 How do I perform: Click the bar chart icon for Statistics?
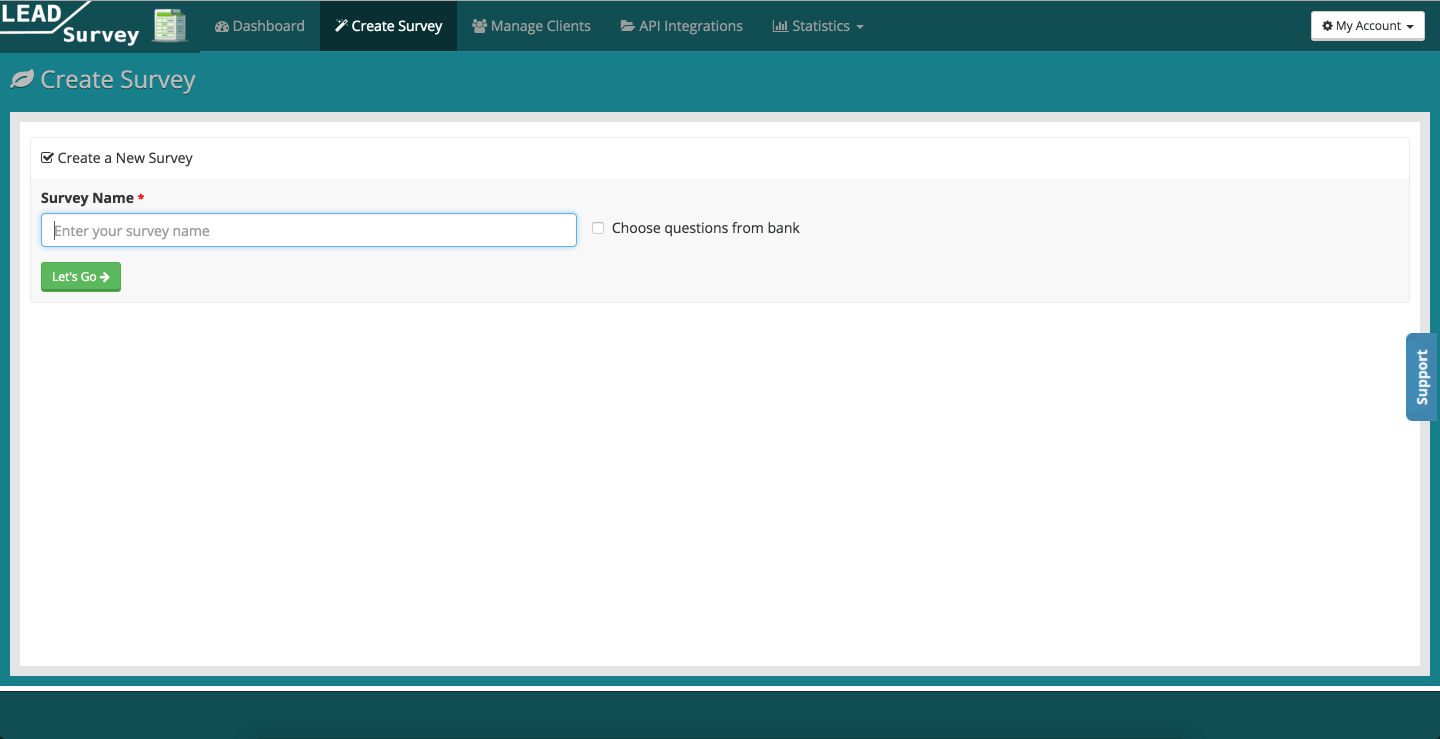pyautogui.click(x=780, y=26)
